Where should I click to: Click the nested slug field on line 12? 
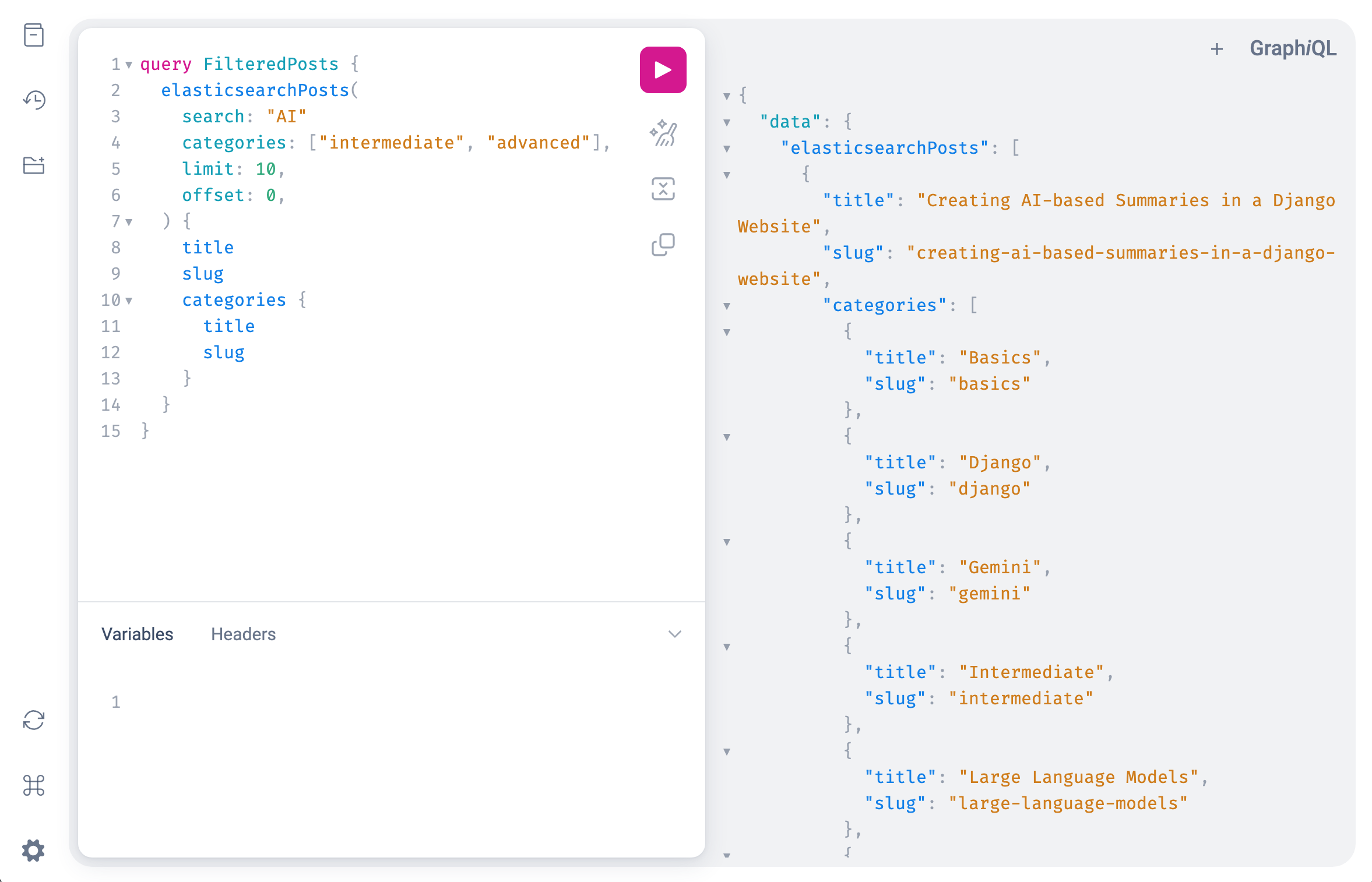[x=224, y=352]
